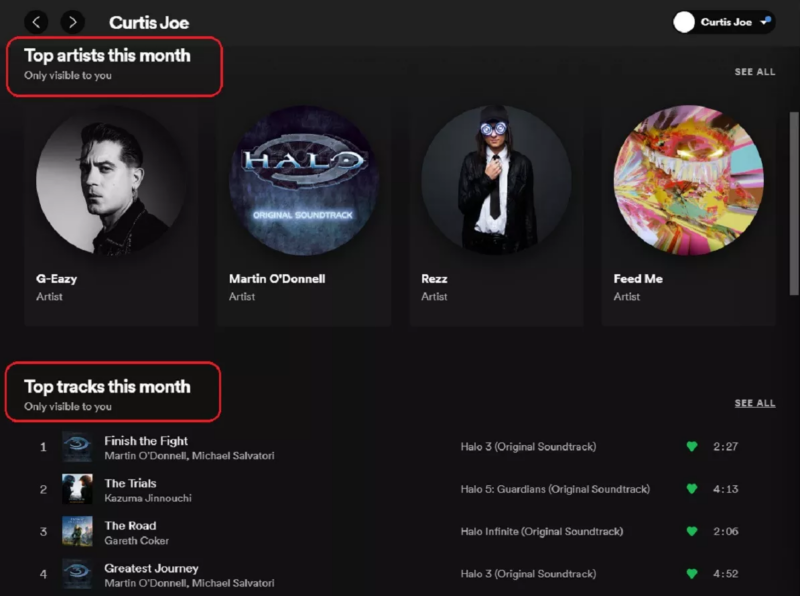Remove The Road from liked songs

691,532
